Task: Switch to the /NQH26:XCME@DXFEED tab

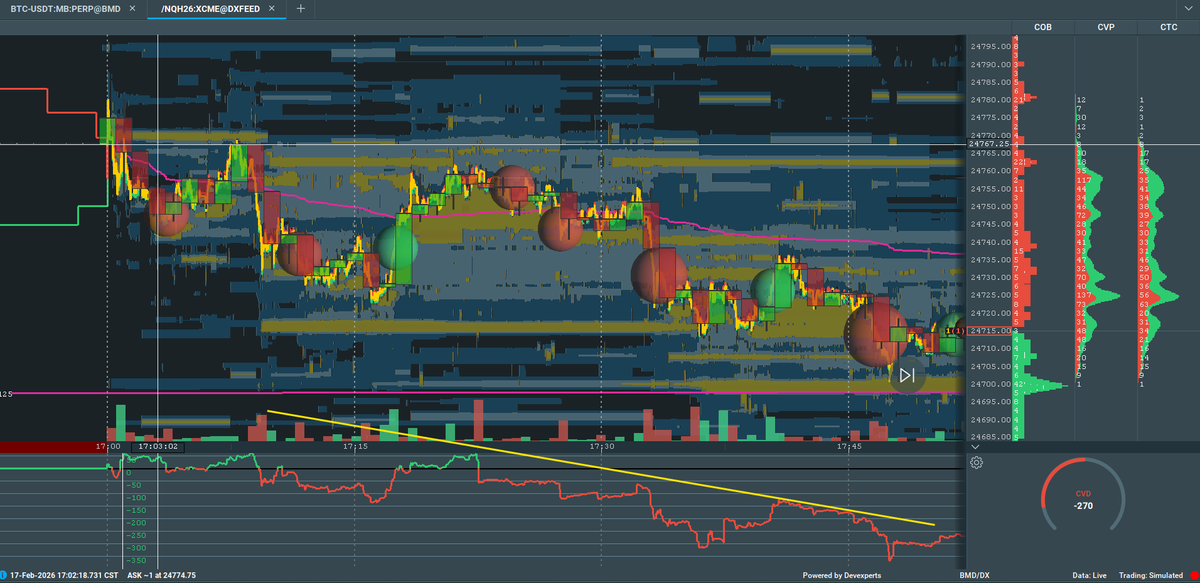Action: pyautogui.click(x=210, y=8)
